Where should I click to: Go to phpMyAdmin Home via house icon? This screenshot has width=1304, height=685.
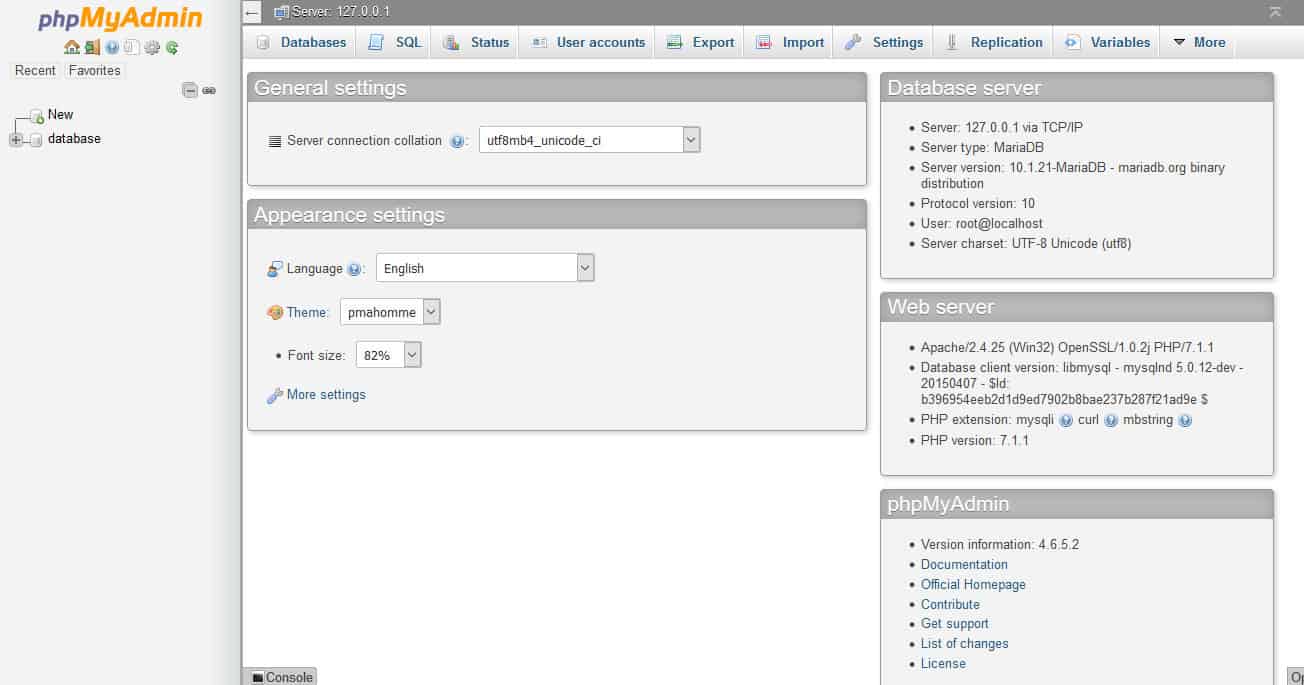click(72, 47)
